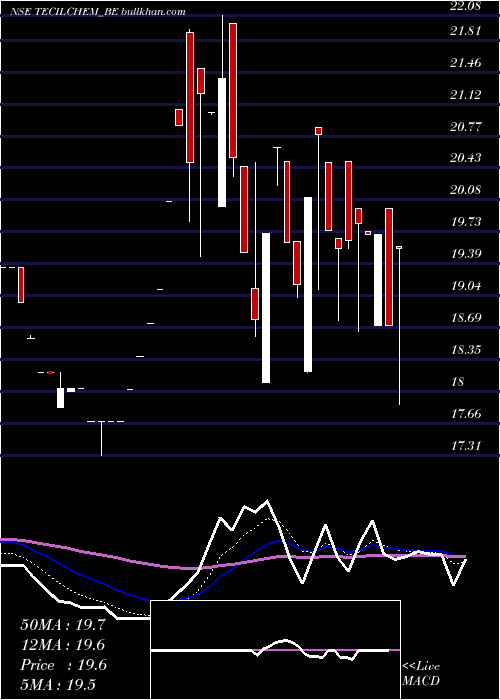Click the 19.04 price axis label

465,286
